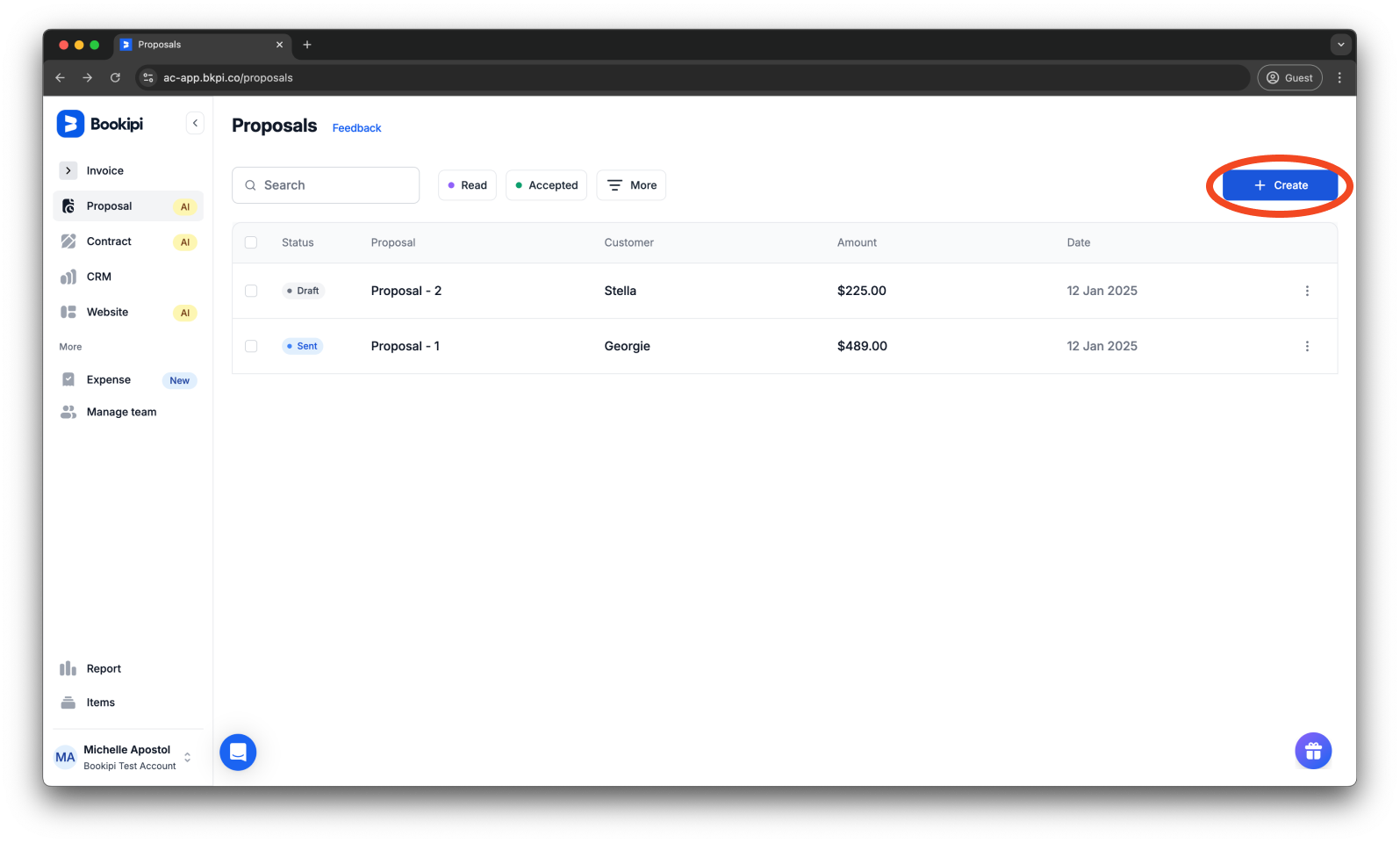Select the Proposal - 1 row checkbox
Screen dimensions: 1400x843
click(251, 346)
